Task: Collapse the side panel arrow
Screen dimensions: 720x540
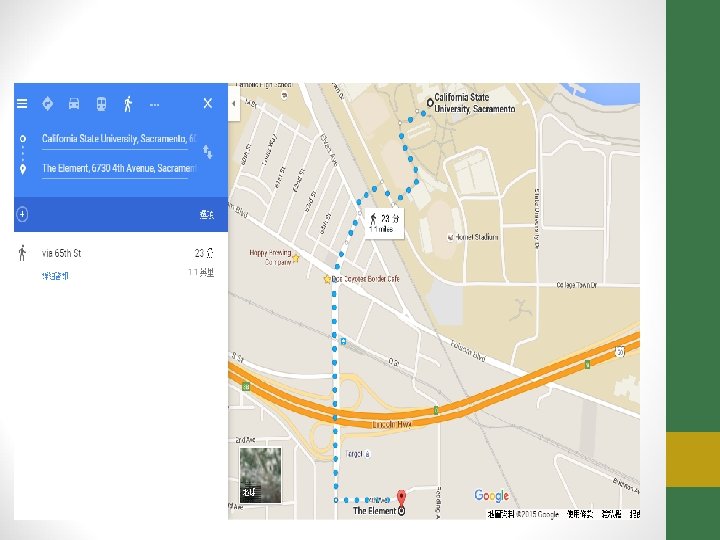Action: tap(234, 103)
